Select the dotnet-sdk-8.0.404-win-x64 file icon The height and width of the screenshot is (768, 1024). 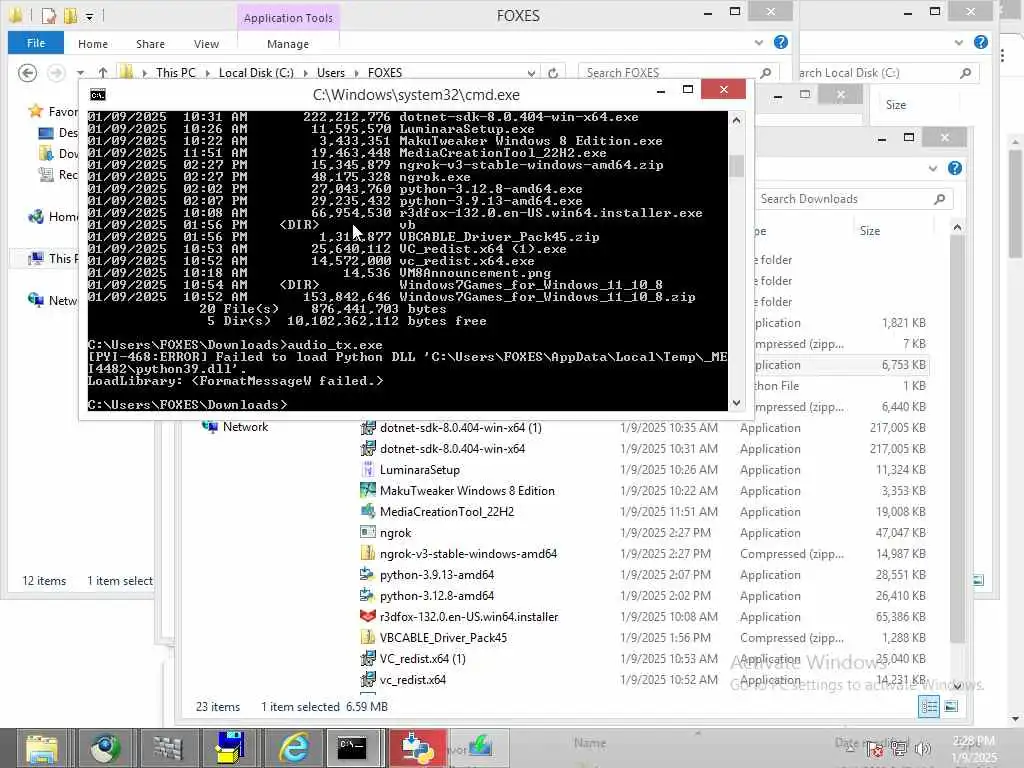pos(368,449)
